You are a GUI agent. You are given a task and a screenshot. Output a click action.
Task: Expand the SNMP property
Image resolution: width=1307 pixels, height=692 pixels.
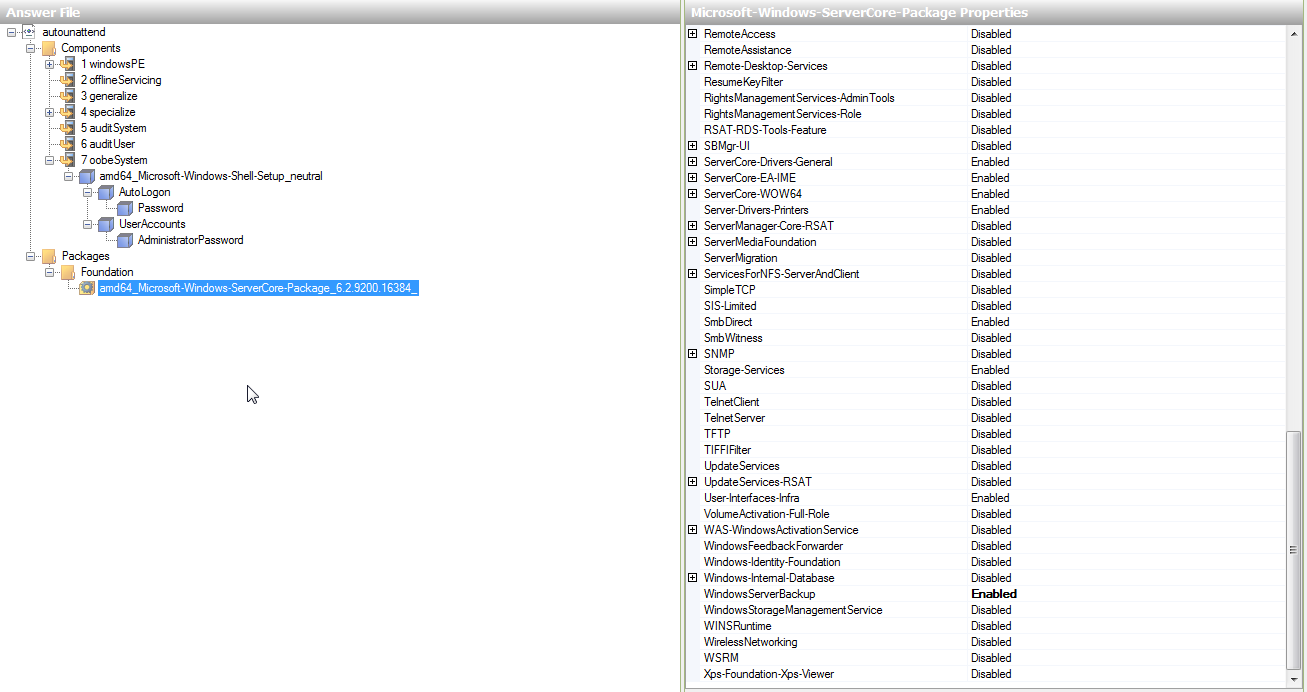coord(692,354)
